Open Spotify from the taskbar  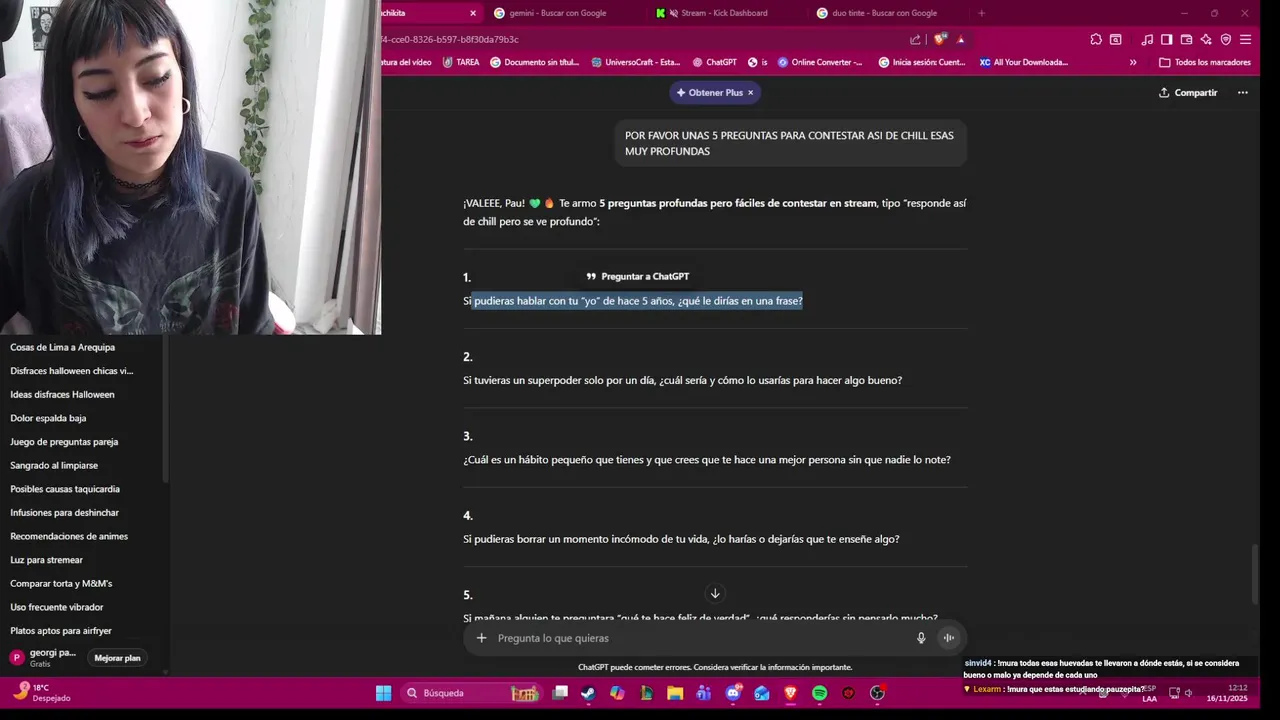pyautogui.click(x=820, y=693)
